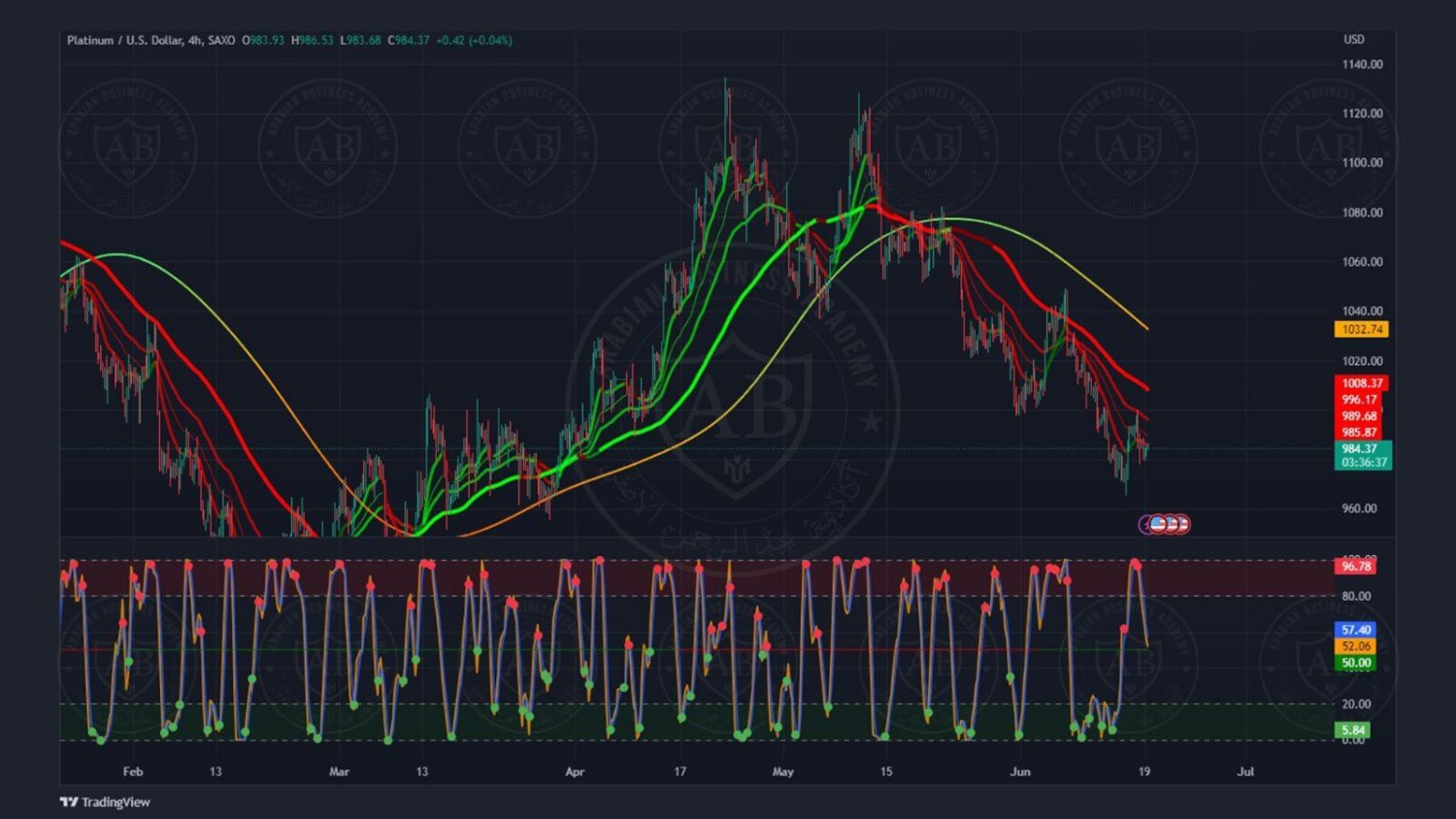Click the red 1008.37 price label
The width and height of the screenshot is (1456, 819).
pos(1361,383)
